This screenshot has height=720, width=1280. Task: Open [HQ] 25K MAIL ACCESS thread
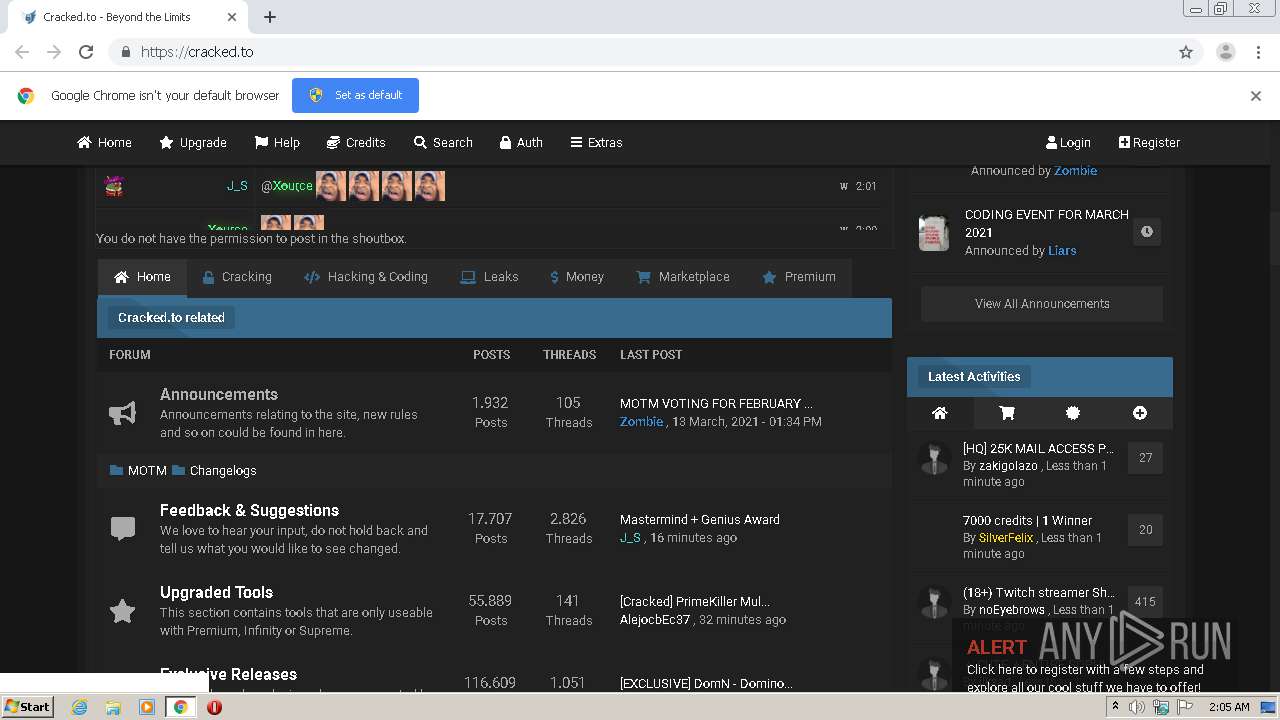coord(1038,448)
